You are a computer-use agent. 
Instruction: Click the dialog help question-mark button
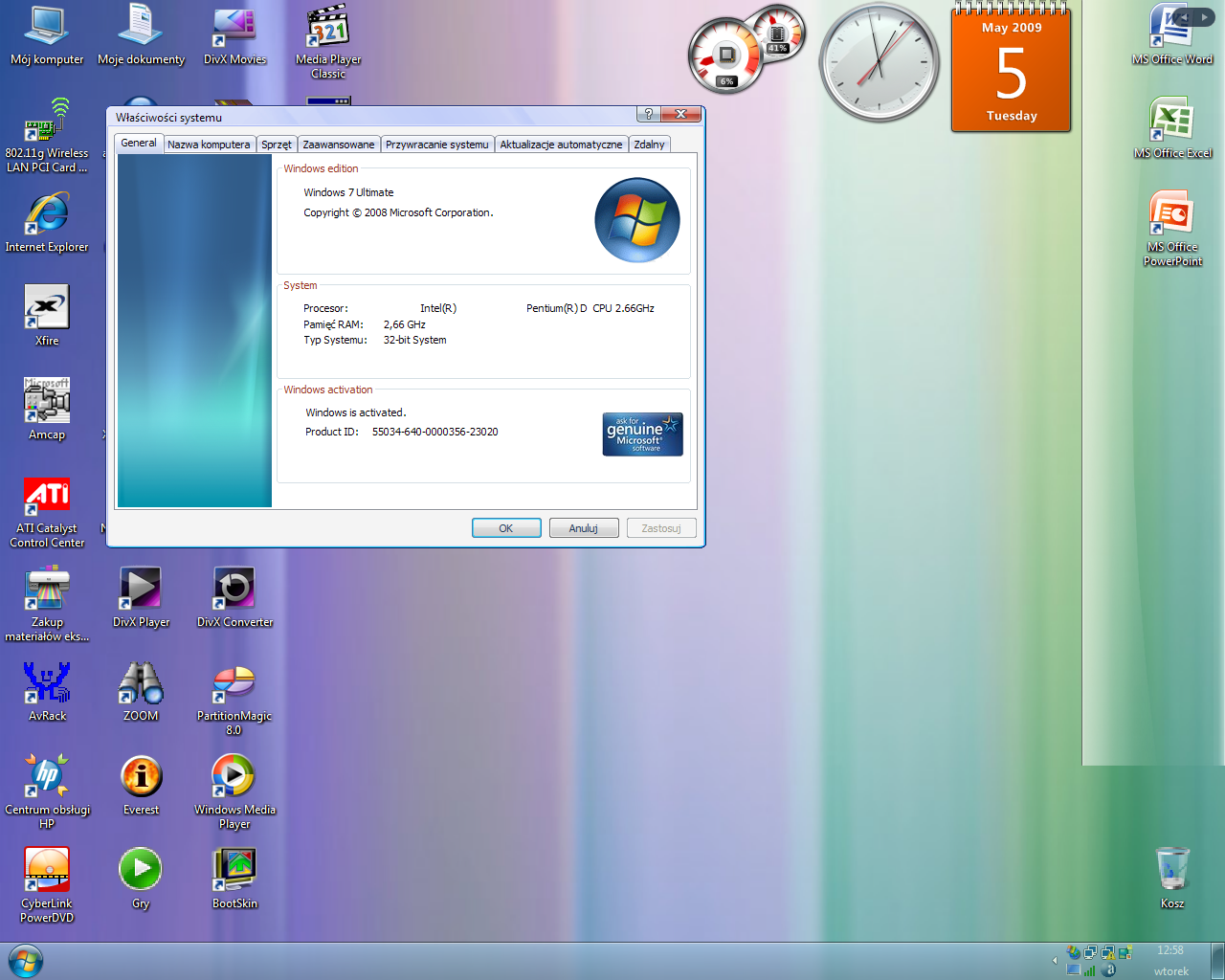click(649, 114)
